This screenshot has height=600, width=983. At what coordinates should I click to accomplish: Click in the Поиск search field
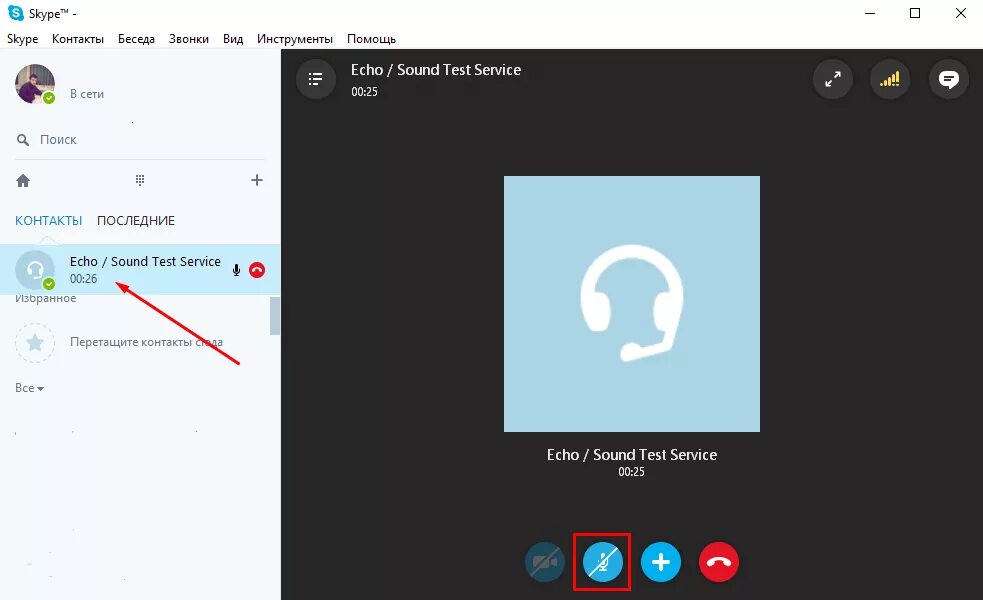140,140
